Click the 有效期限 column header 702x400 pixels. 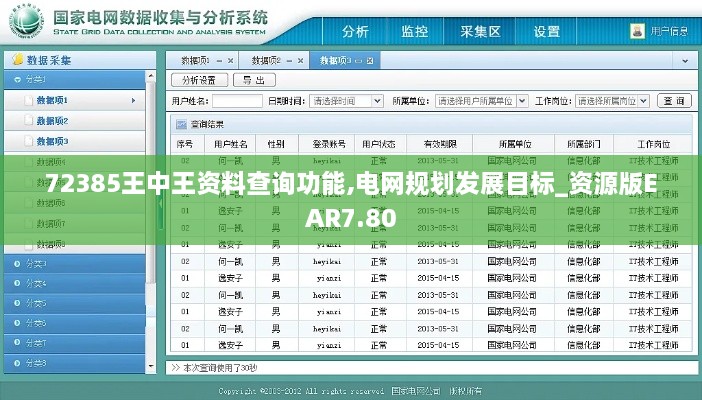click(x=440, y=144)
